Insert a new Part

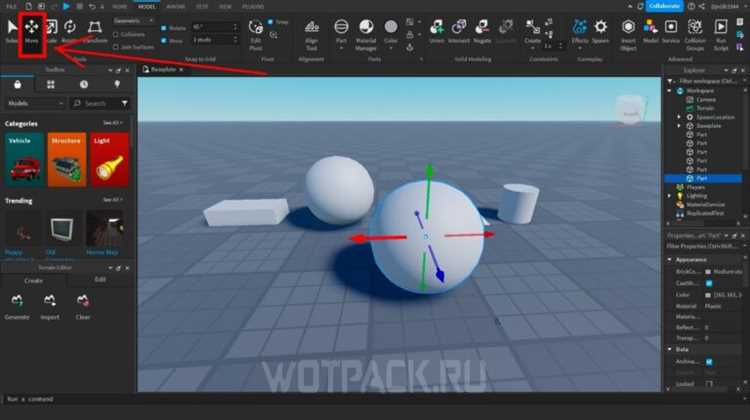[x=341, y=27]
